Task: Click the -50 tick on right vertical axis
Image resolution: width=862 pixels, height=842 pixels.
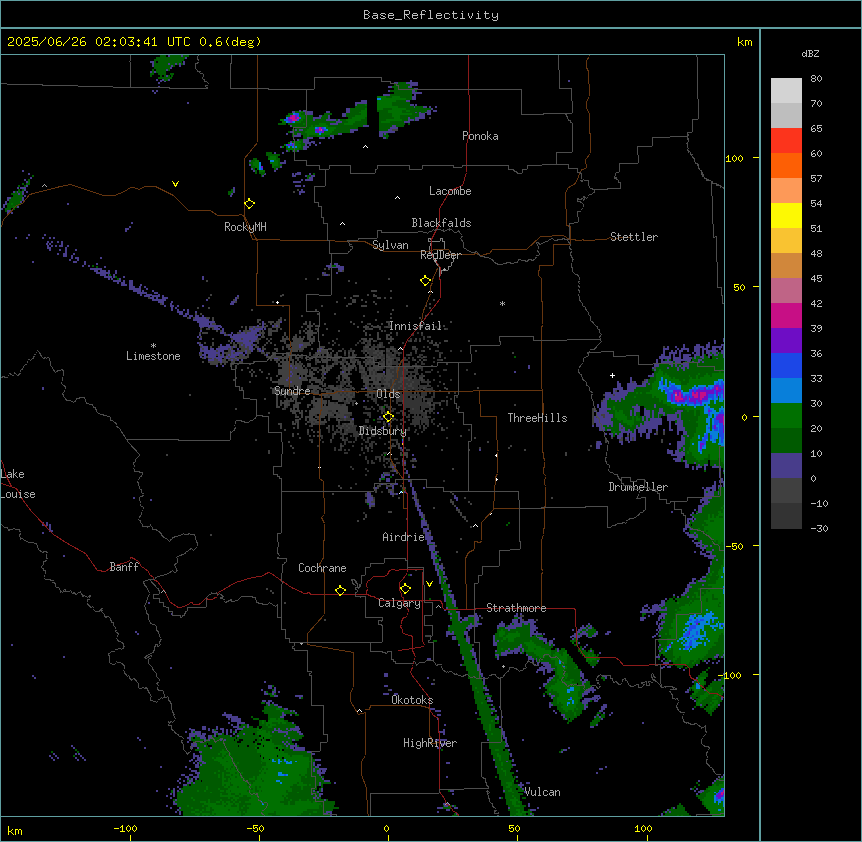Action: point(735,546)
